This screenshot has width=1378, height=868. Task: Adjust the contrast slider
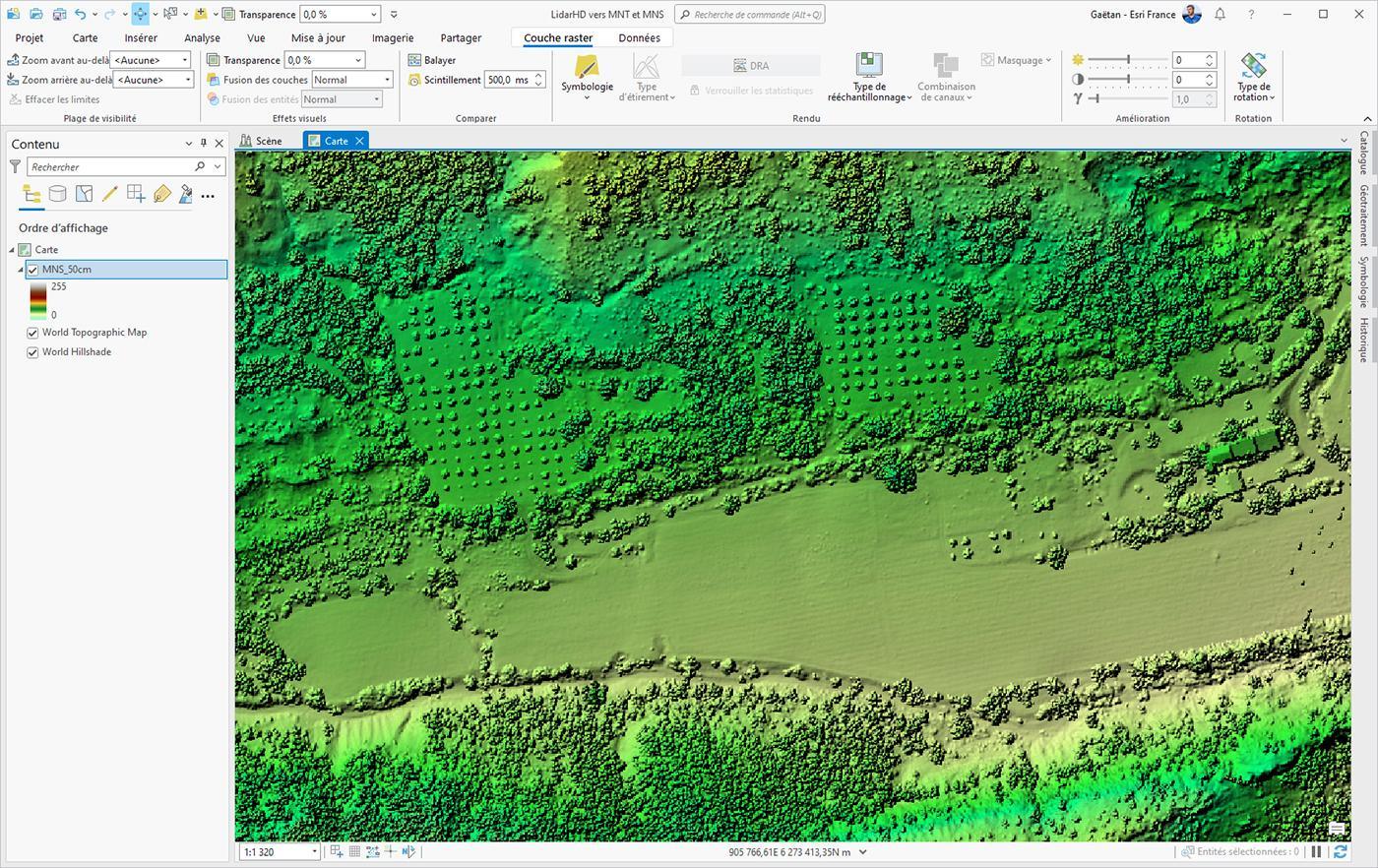(x=1127, y=79)
